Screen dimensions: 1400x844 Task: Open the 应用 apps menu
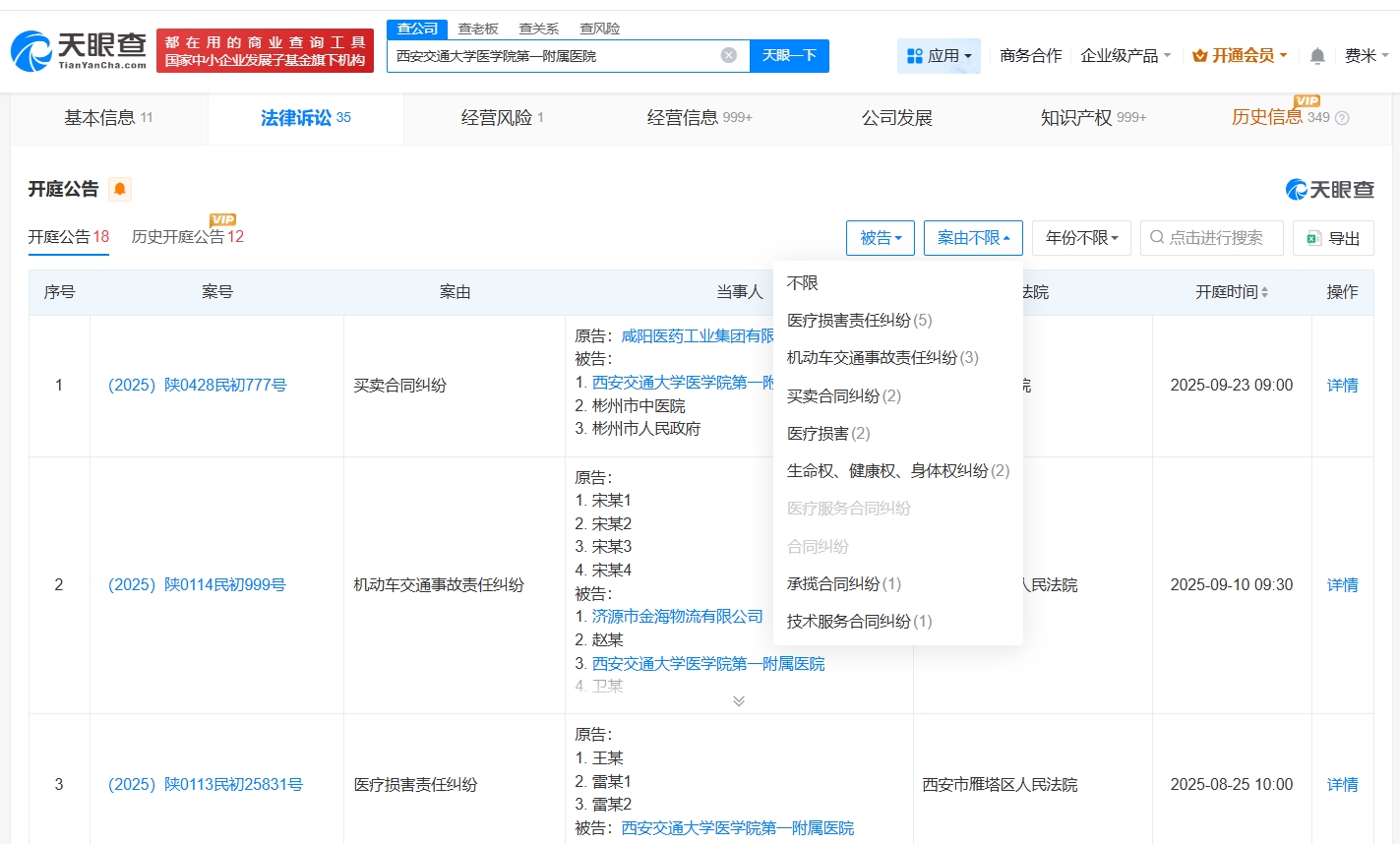(x=938, y=56)
